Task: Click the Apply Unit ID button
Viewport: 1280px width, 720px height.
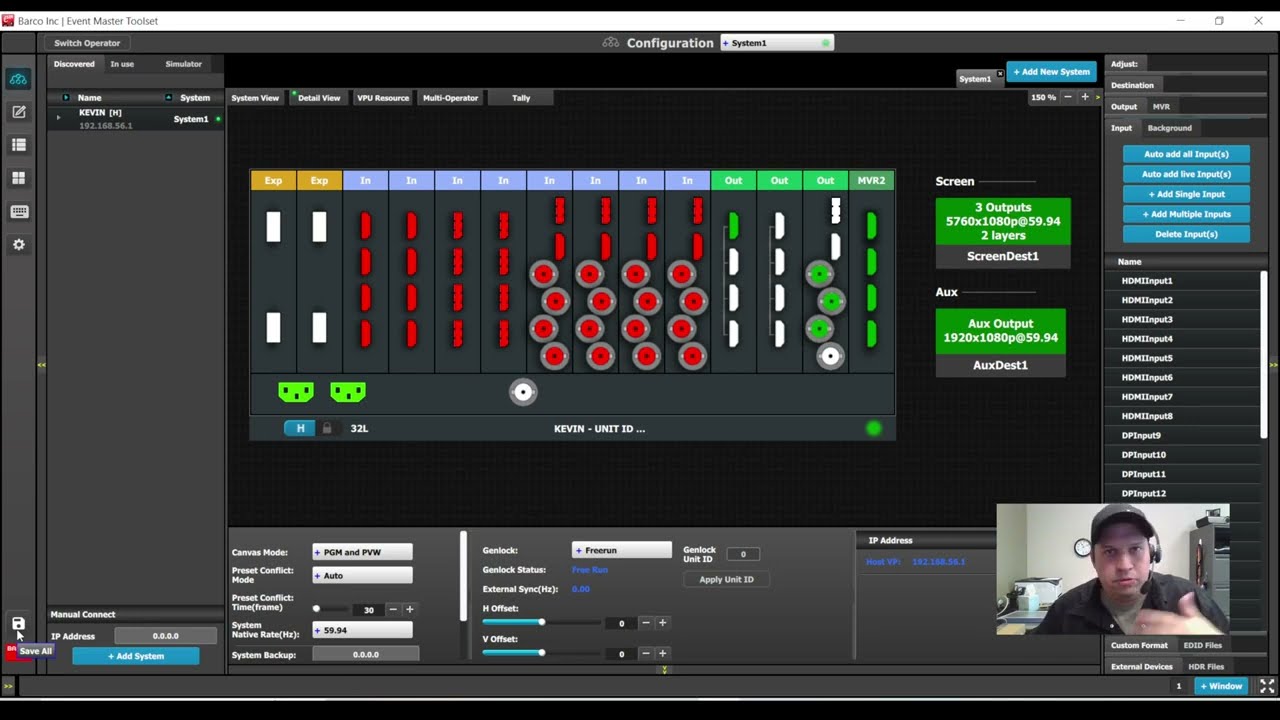Action: [726, 580]
